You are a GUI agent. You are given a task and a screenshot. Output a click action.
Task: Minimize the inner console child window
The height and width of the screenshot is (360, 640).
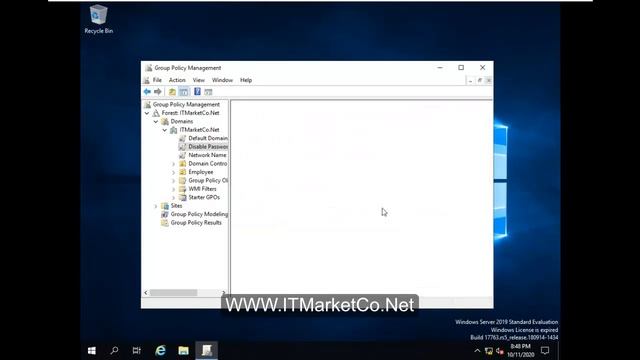click(x=471, y=80)
